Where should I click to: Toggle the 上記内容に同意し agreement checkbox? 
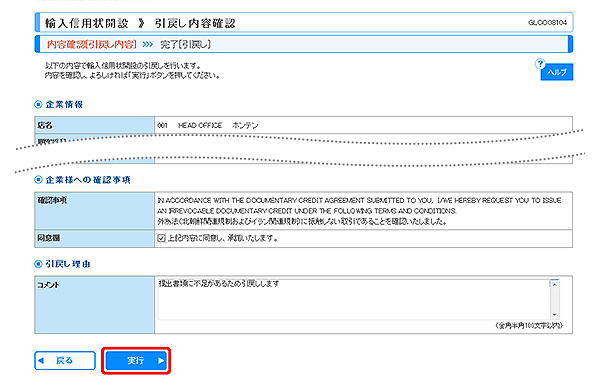coord(161,238)
